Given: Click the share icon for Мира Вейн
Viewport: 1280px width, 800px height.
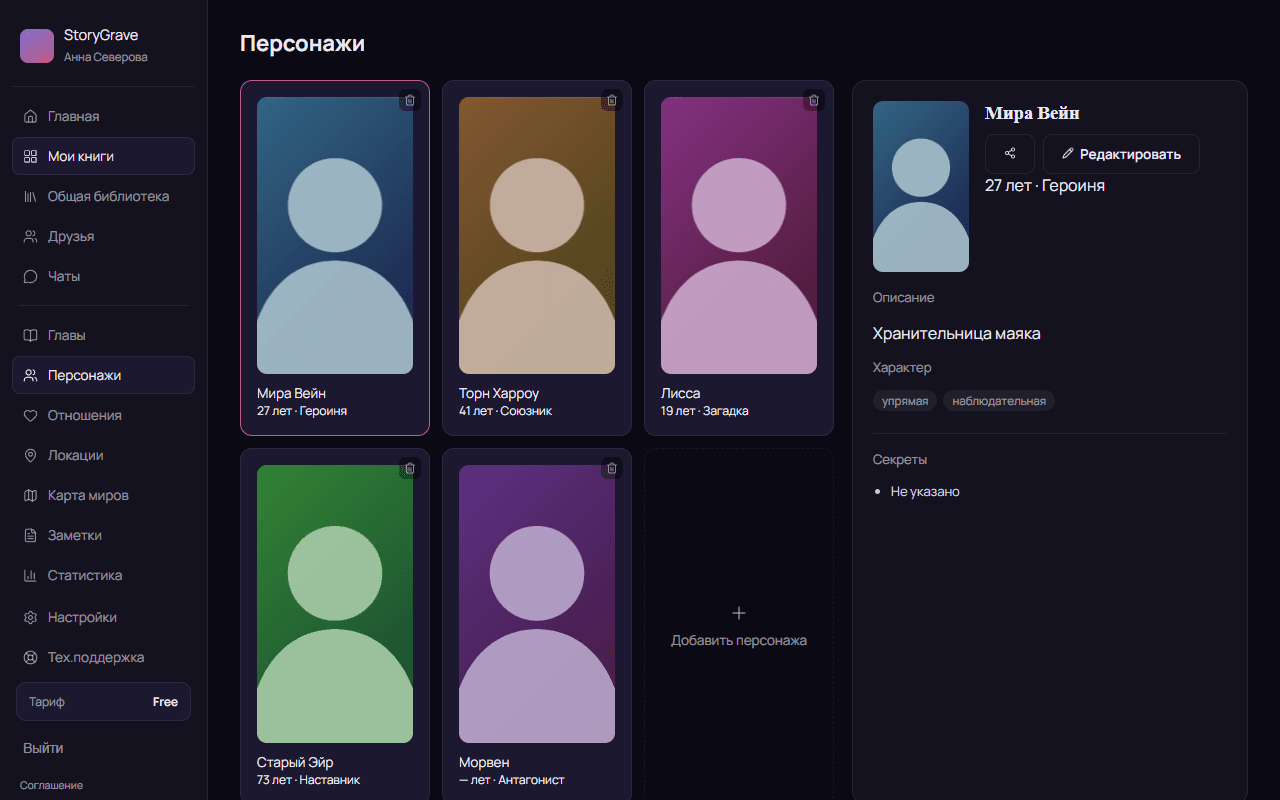Looking at the screenshot, I should (1010, 154).
